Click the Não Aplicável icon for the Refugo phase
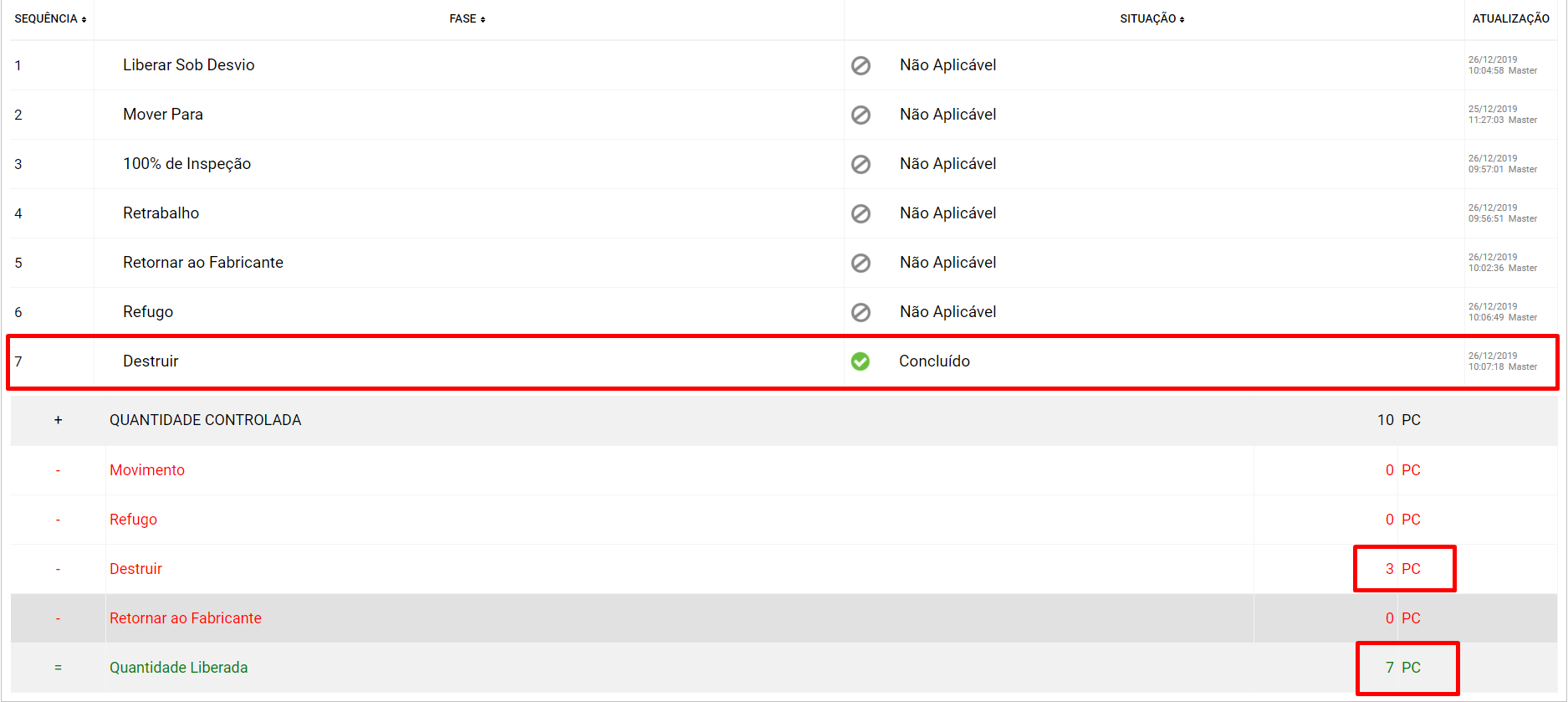The width and height of the screenshot is (1568, 702). 861,312
